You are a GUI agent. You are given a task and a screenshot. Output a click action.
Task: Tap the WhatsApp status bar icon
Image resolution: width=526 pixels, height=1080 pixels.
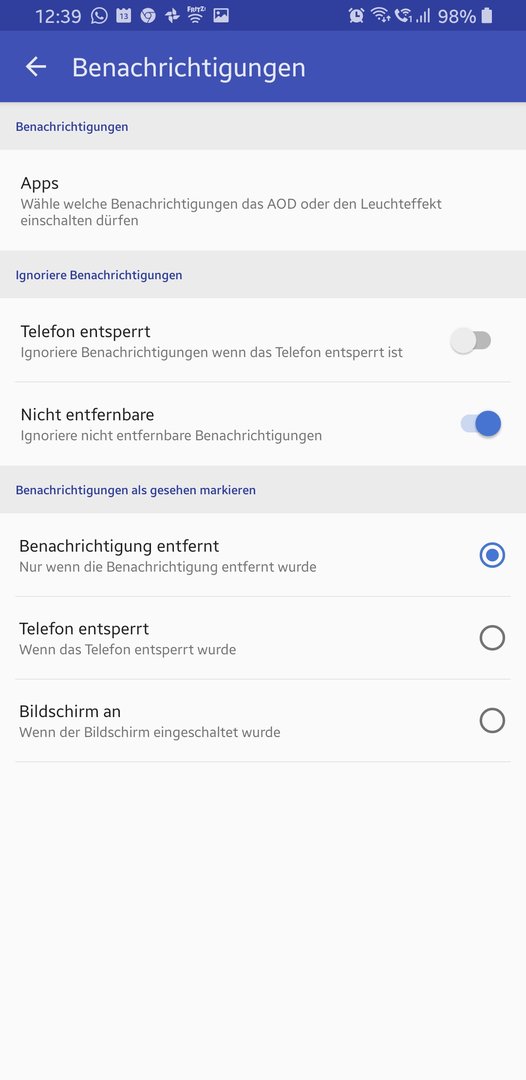coord(100,15)
